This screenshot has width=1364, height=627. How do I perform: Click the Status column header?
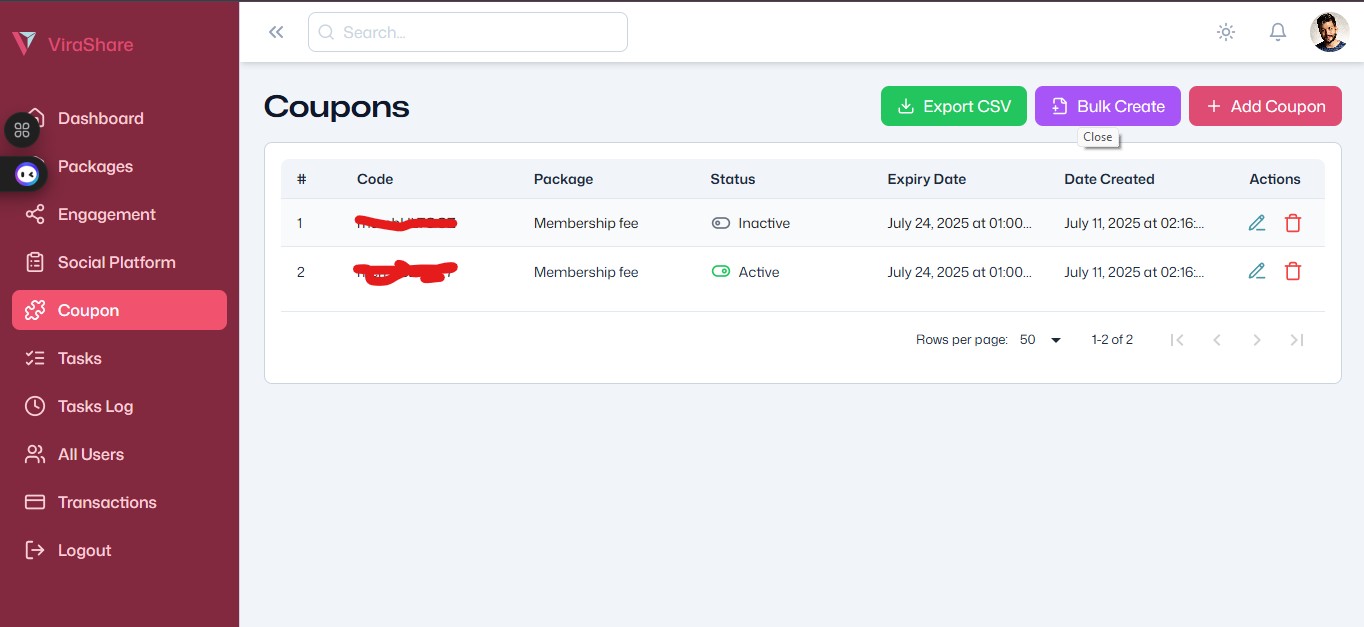[x=733, y=179]
